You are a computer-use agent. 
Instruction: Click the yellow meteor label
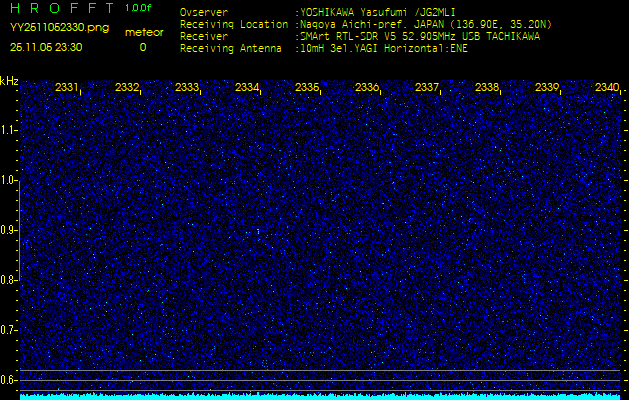click(x=143, y=32)
